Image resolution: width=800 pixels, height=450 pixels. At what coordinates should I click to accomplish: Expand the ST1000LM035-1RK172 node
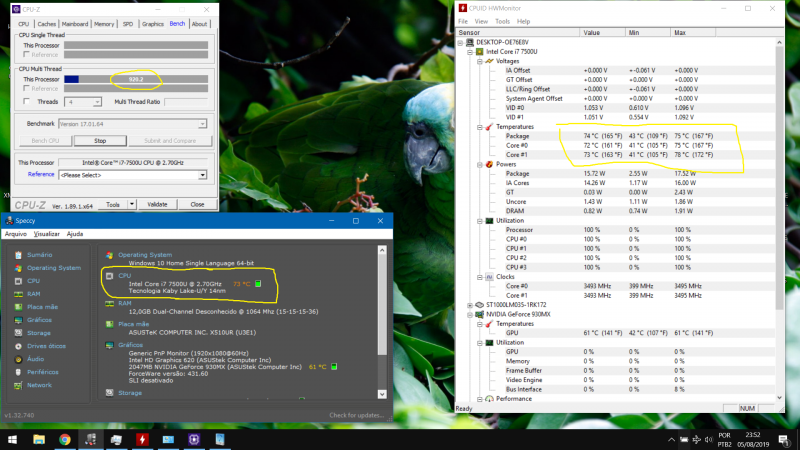point(470,305)
